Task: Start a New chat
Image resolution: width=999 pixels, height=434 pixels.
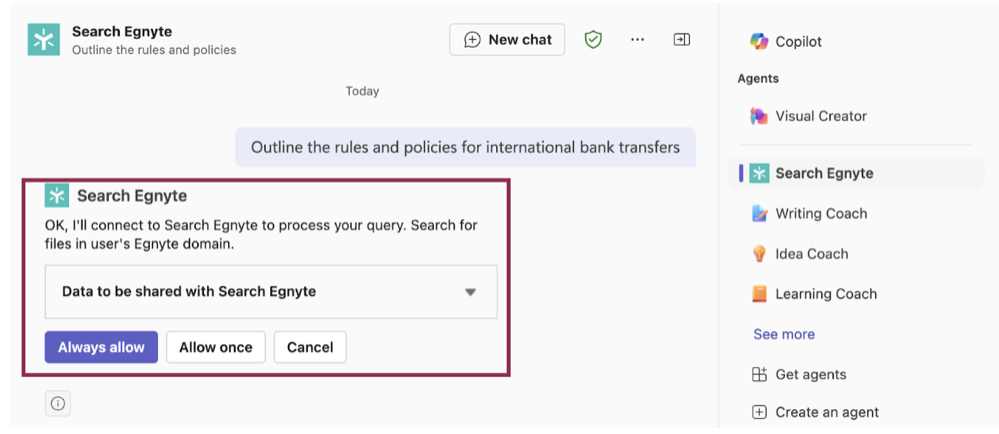Action: (507, 40)
